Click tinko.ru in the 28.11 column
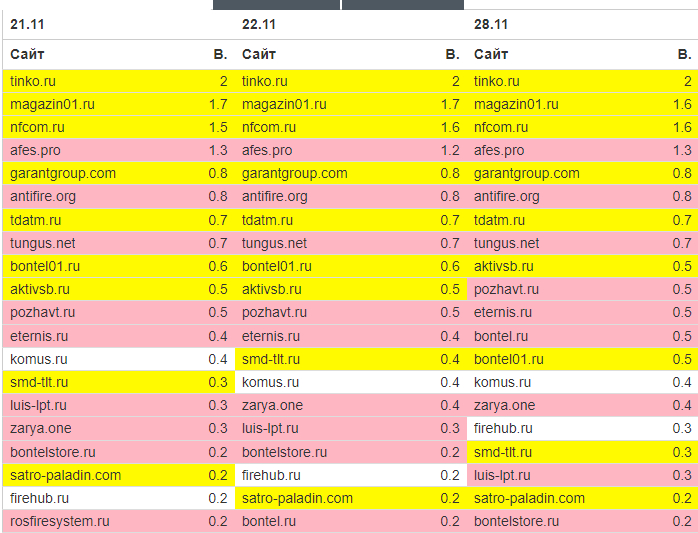 click(x=497, y=81)
